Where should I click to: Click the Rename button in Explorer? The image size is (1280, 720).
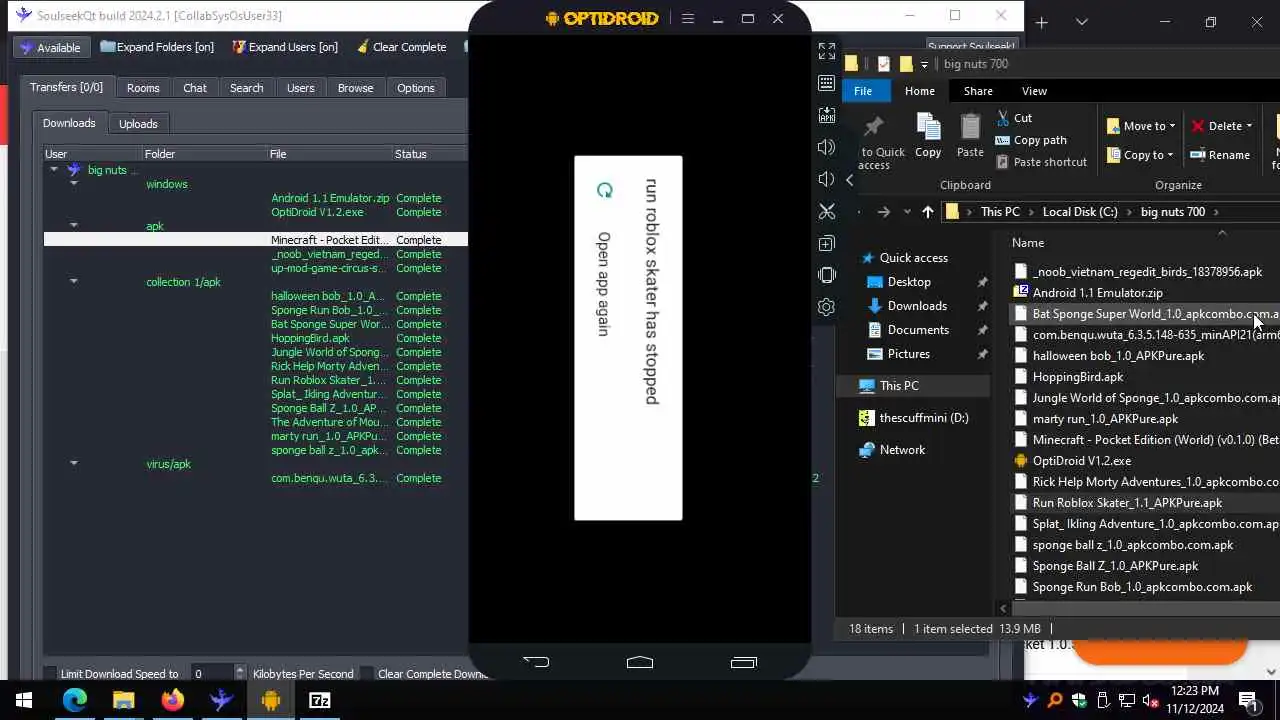[1220, 155]
